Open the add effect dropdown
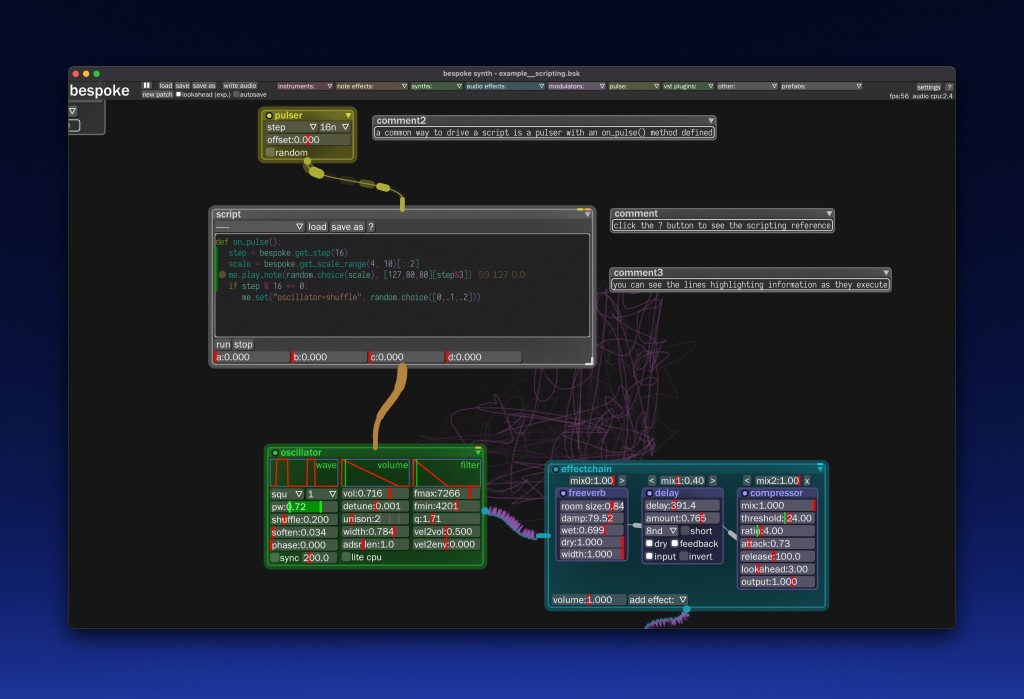 (658, 600)
